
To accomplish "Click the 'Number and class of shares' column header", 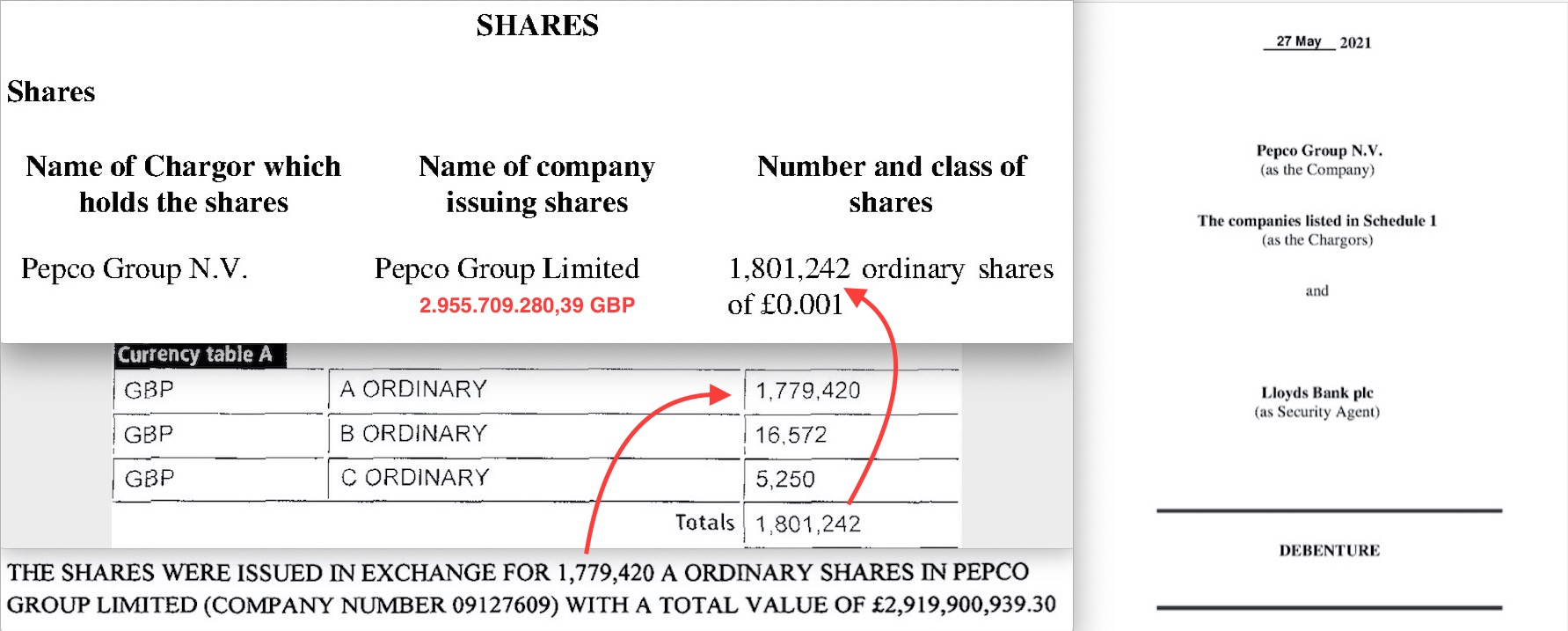I will tap(891, 184).
